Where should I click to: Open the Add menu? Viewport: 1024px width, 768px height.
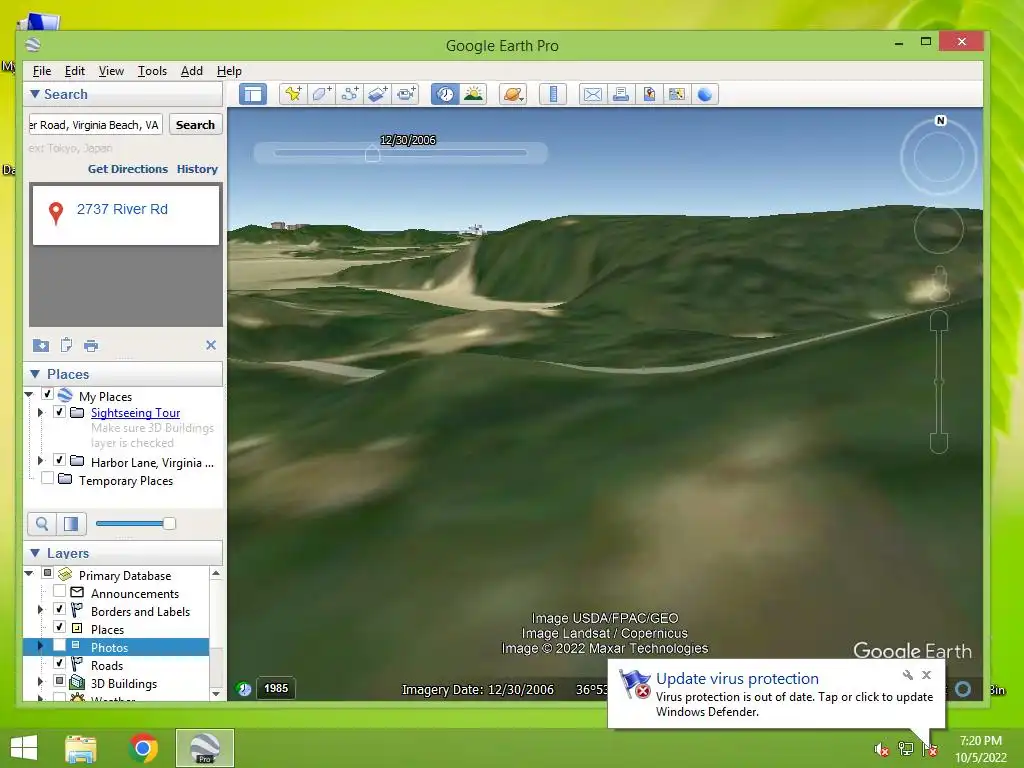[x=191, y=71]
